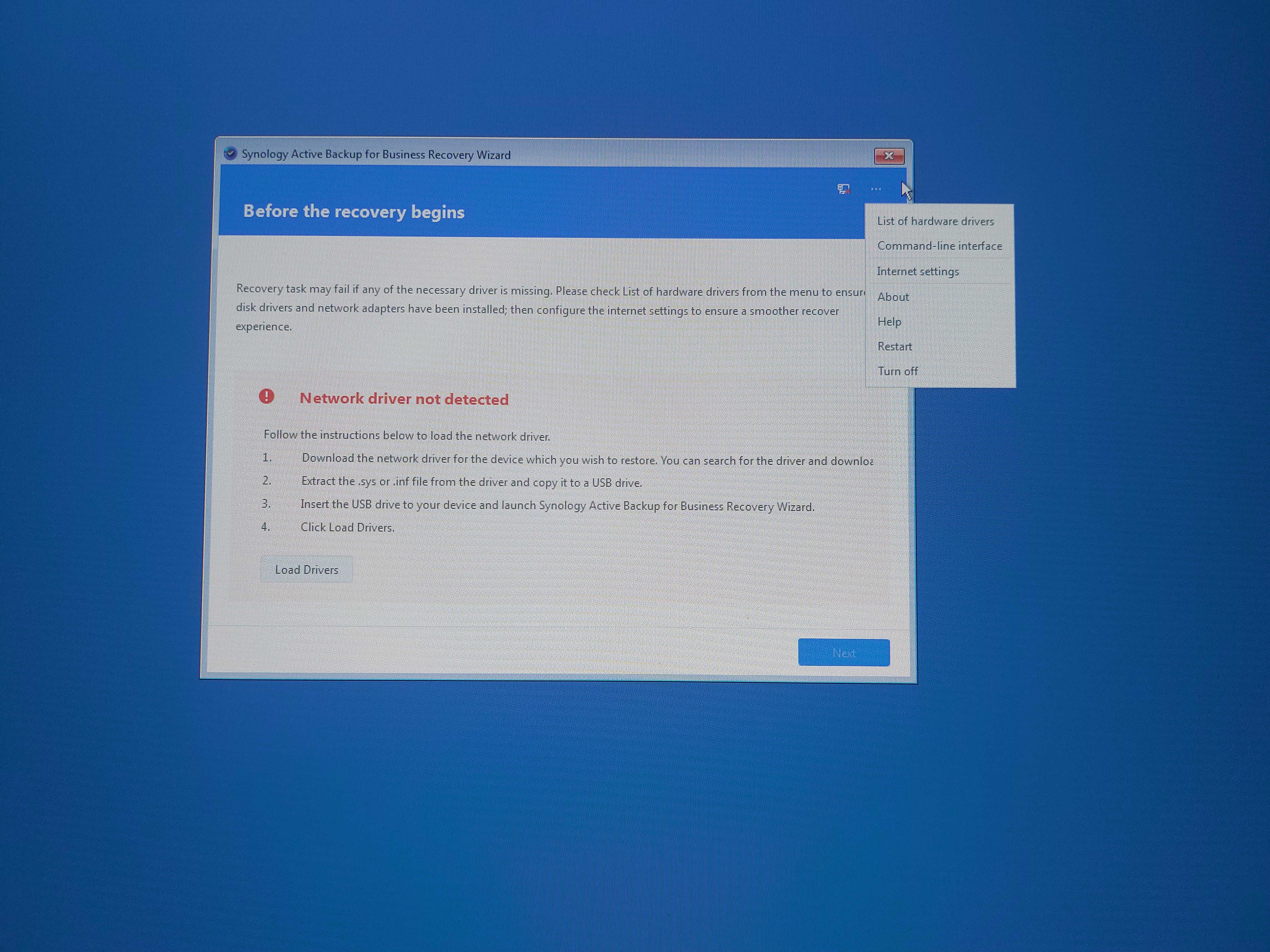
Task: Click the network connection status icon
Action: (x=843, y=189)
